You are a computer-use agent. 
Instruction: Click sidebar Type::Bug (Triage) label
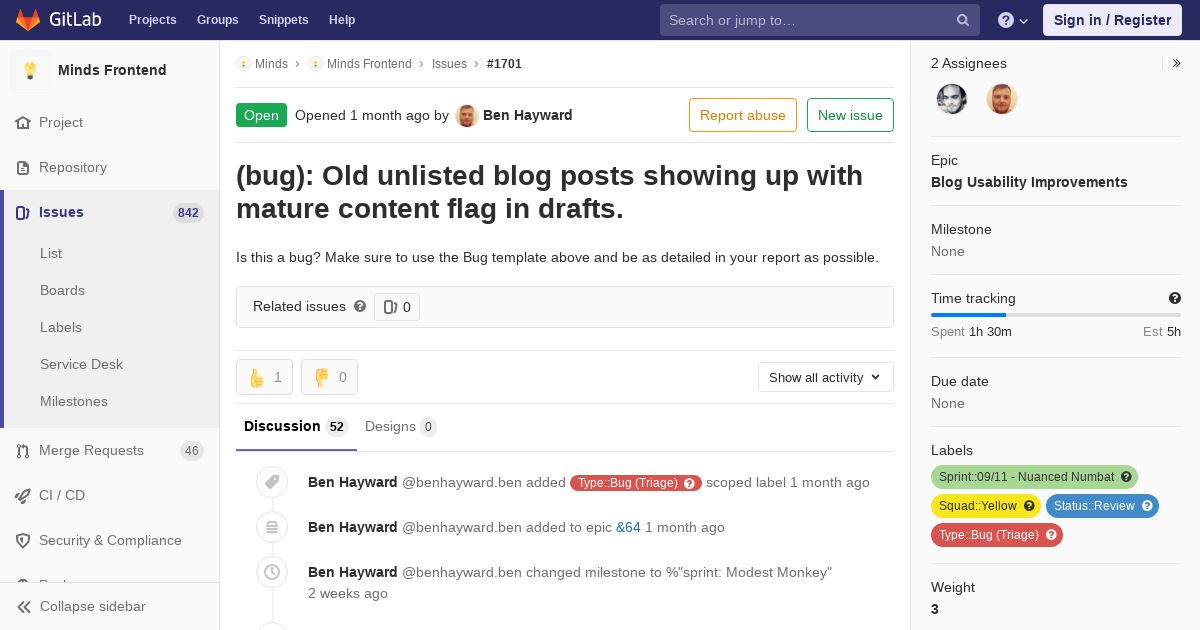(x=988, y=535)
